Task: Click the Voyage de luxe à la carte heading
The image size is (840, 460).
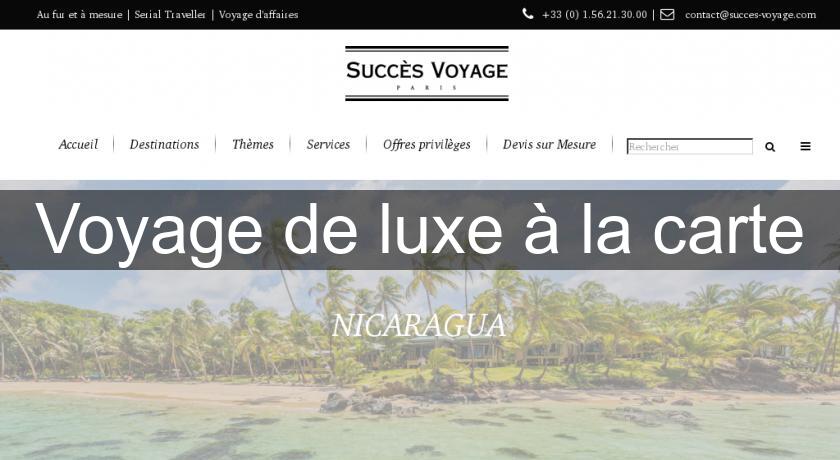Action: [x=420, y=230]
